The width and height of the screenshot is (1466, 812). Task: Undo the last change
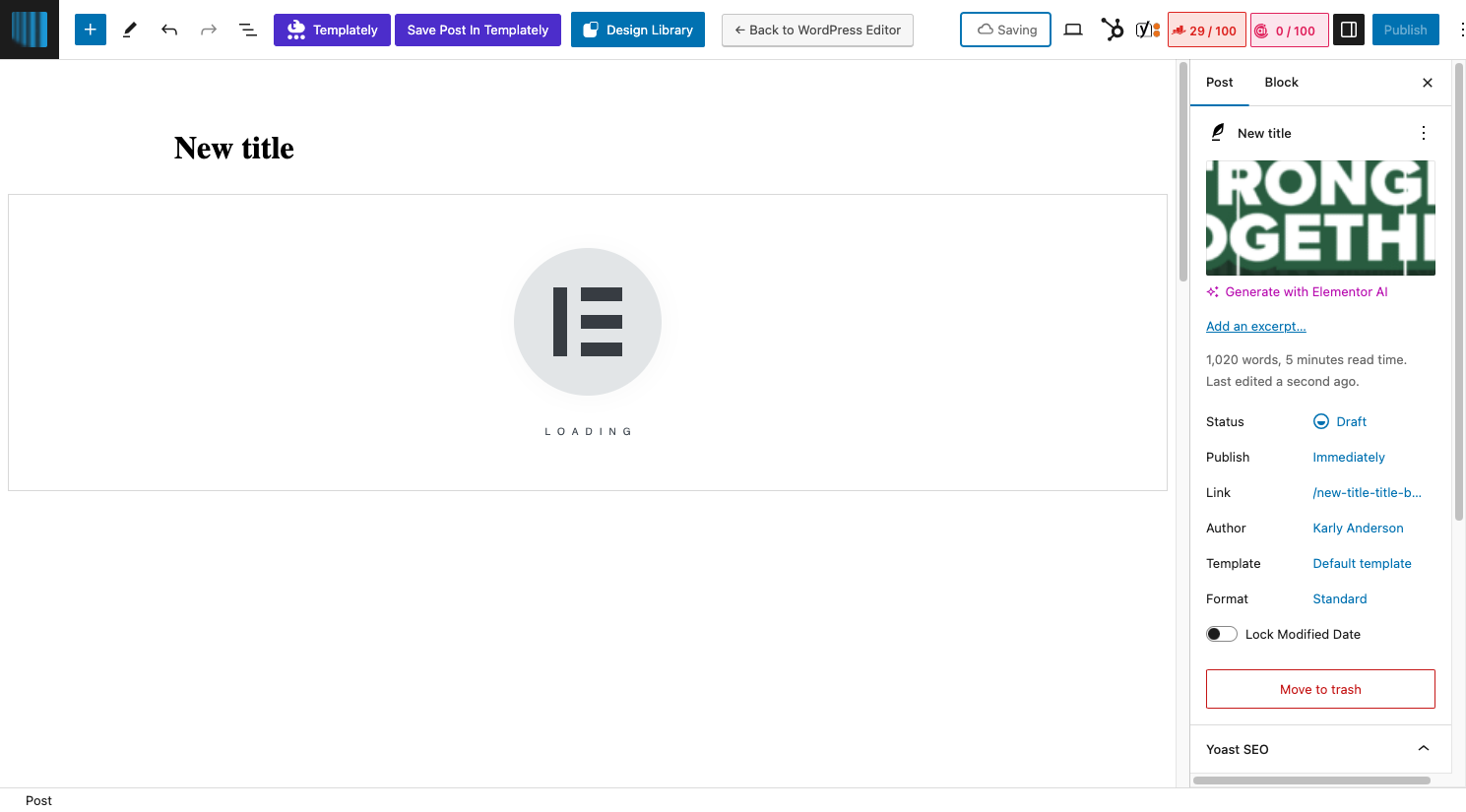coord(169,30)
